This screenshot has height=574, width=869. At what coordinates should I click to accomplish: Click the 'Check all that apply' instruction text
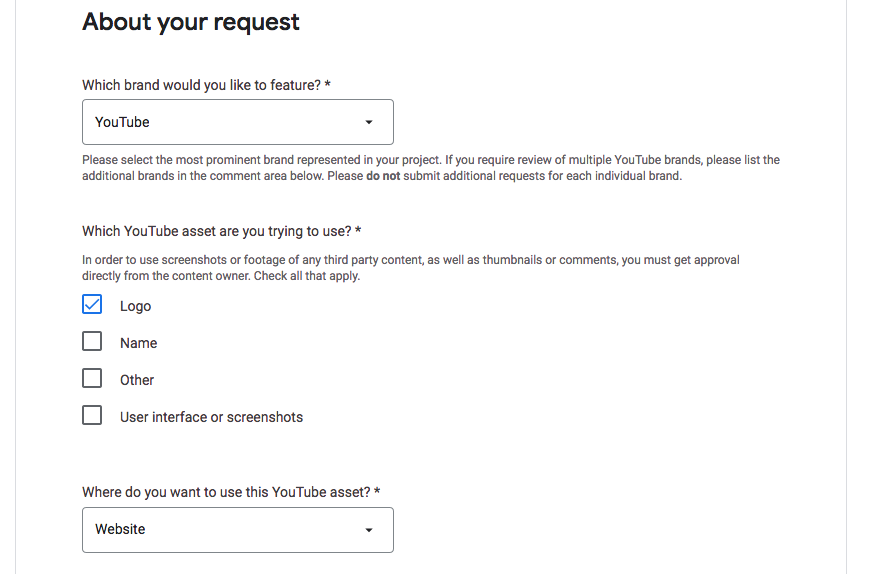pos(306,276)
